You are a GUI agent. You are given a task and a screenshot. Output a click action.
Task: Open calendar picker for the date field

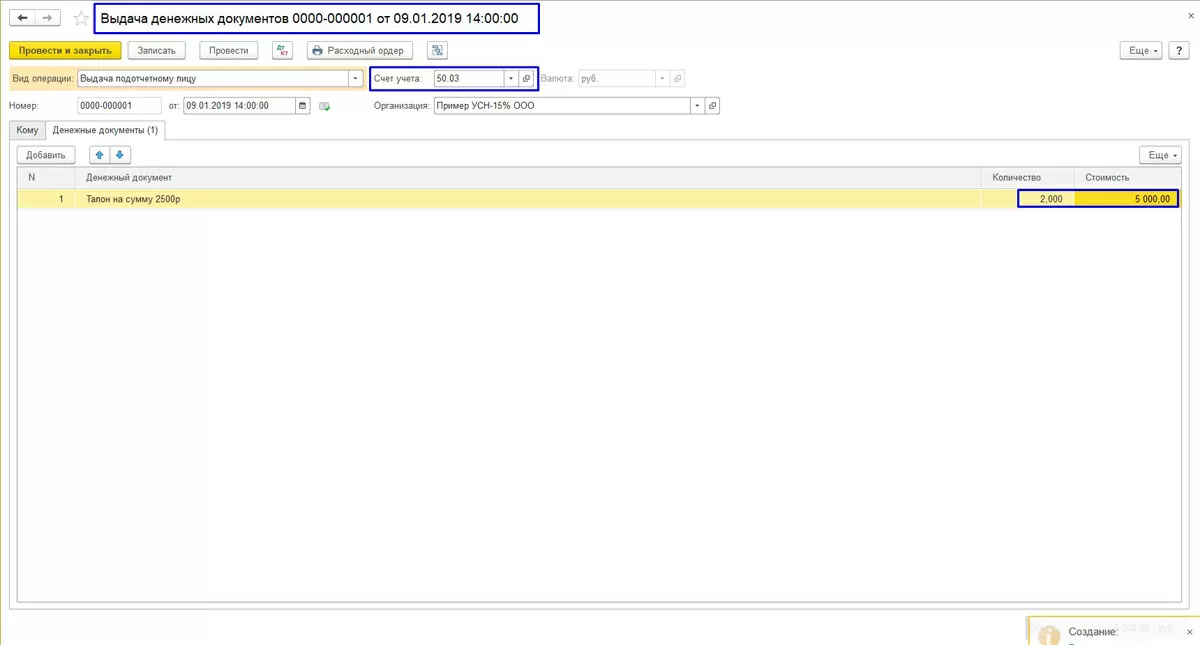pyautogui.click(x=303, y=105)
